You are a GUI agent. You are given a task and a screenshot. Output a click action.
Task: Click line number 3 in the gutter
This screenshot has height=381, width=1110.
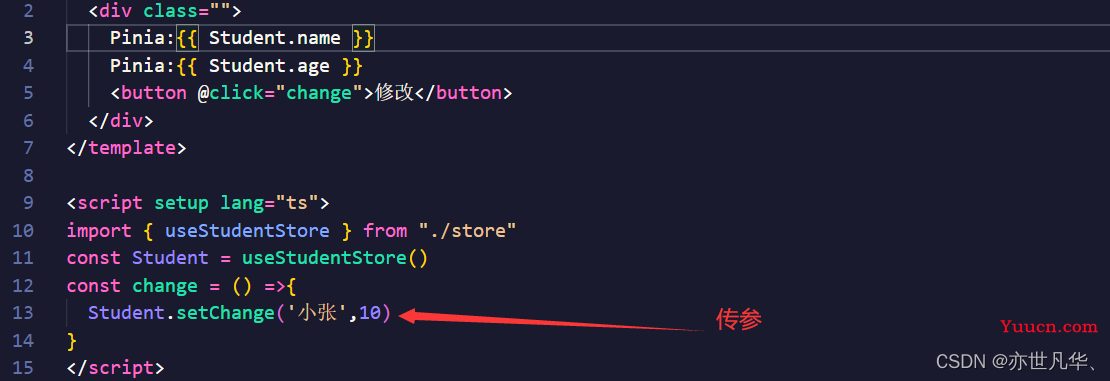click(28, 38)
